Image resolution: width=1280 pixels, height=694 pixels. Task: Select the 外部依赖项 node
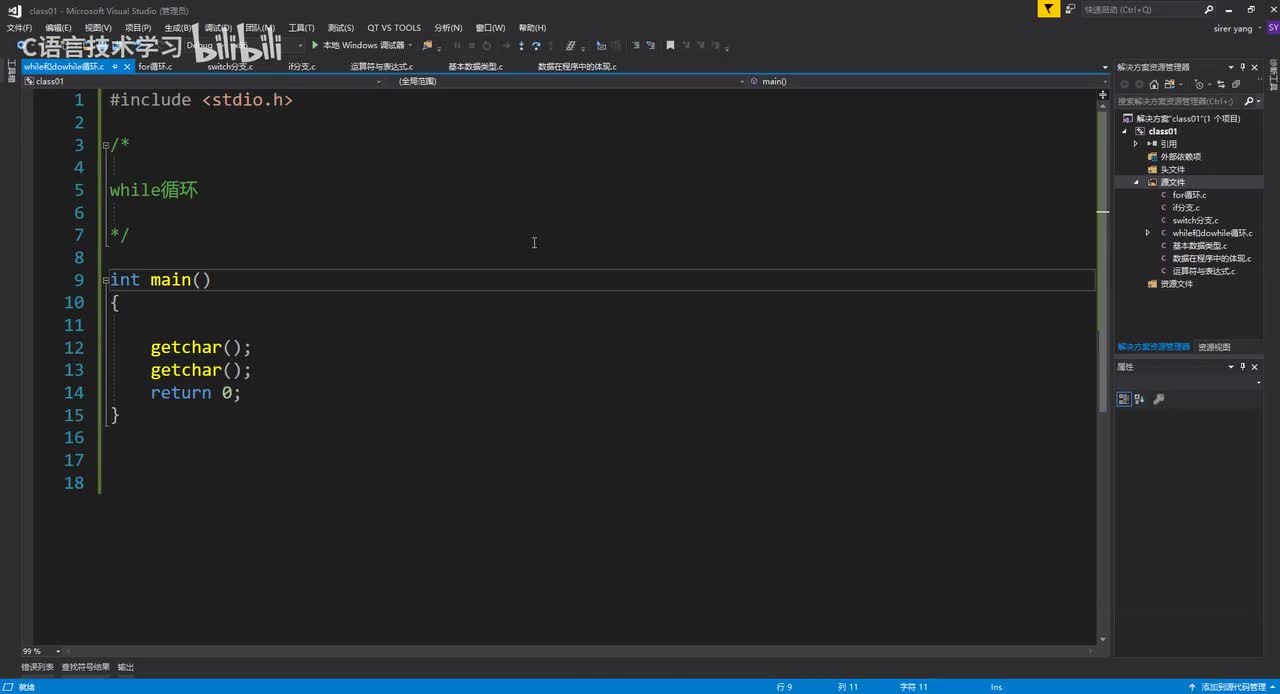tap(1180, 157)
